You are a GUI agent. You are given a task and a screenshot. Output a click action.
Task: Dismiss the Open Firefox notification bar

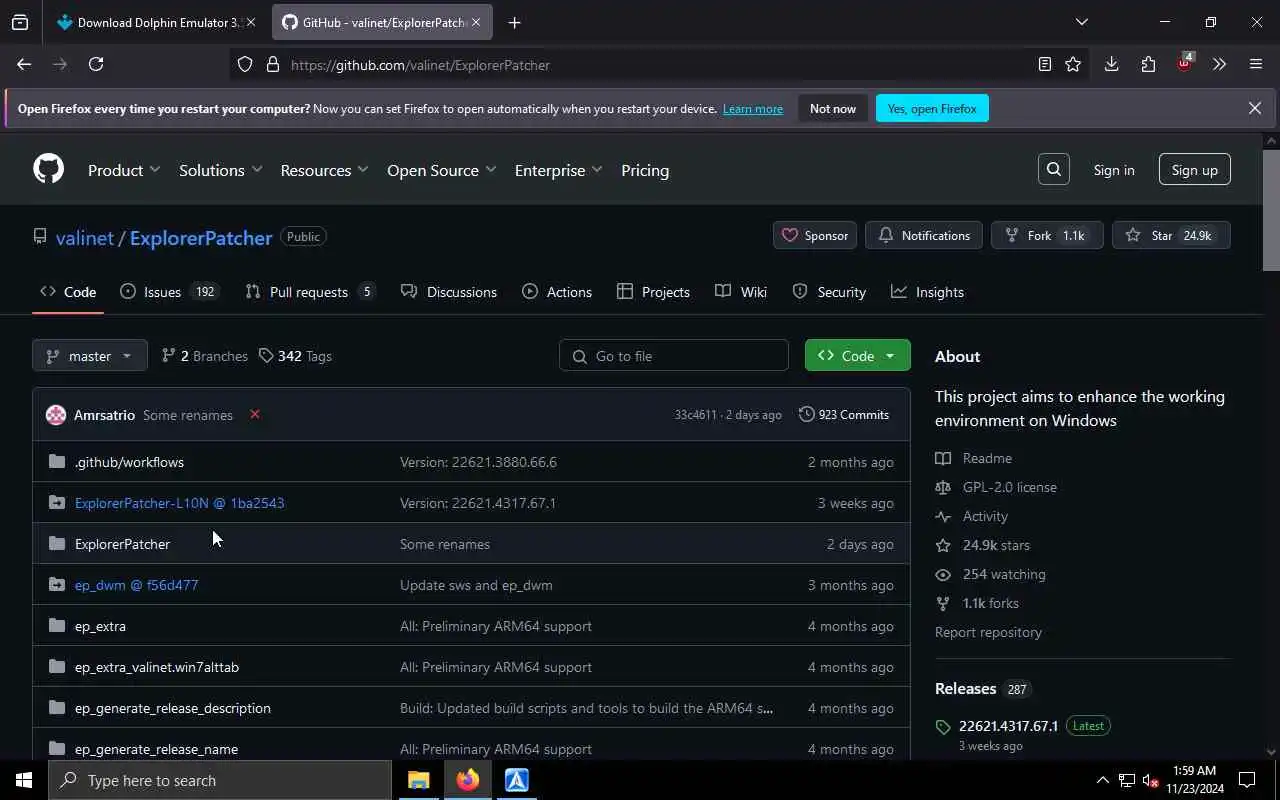[1255, 108]
